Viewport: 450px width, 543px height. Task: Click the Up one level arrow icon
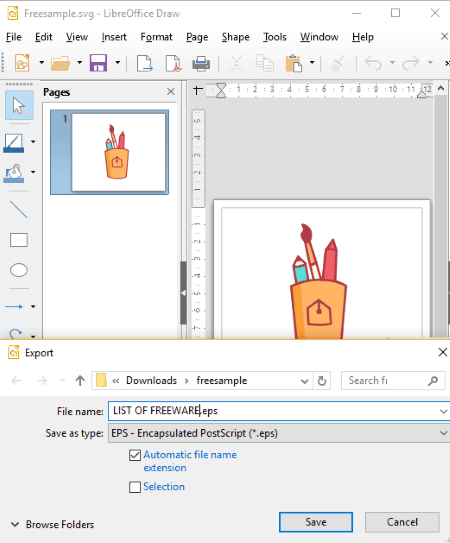80,381
